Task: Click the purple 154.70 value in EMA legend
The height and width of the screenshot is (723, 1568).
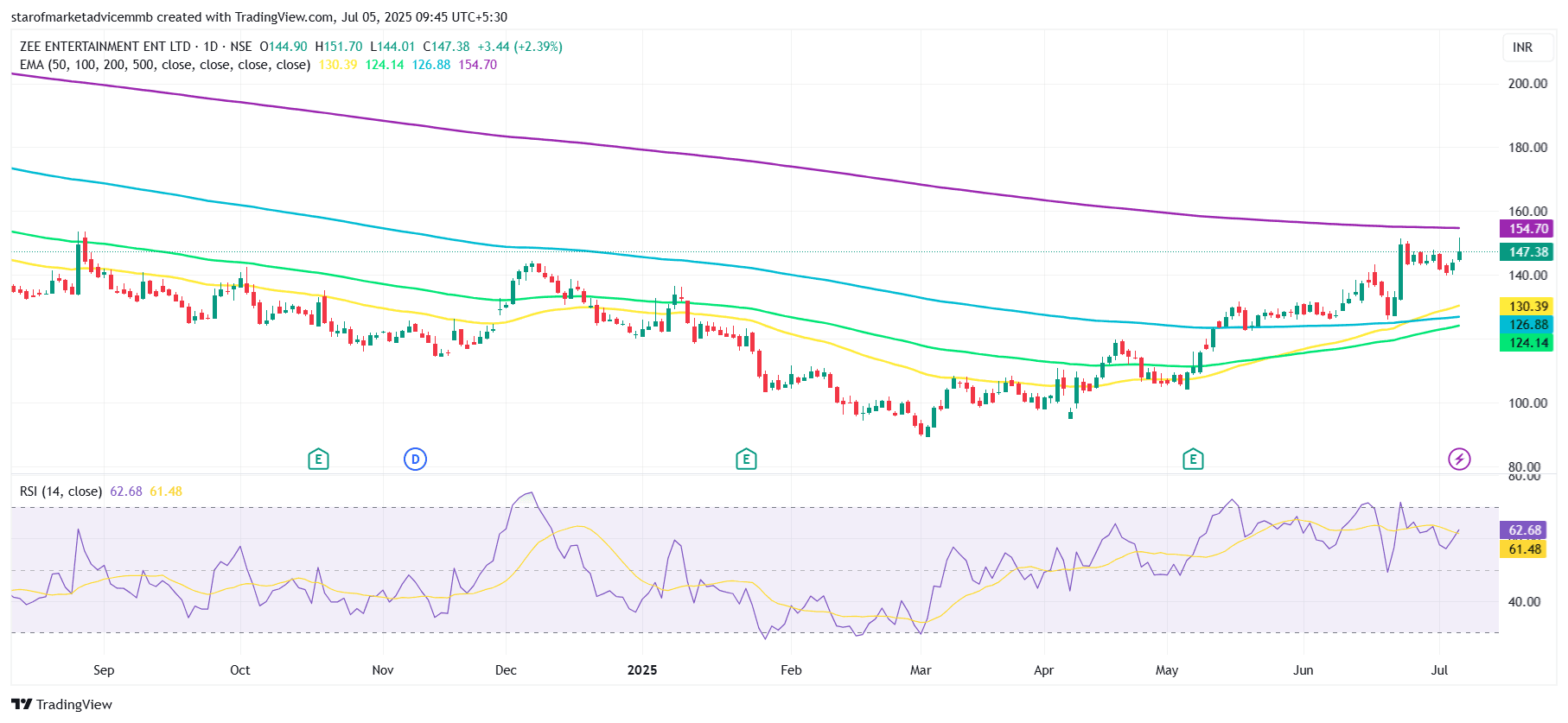Action: coord(478,65)
